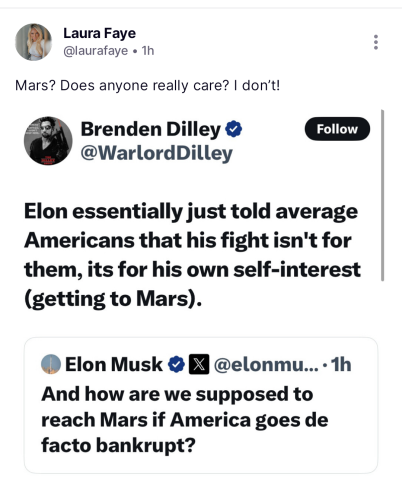
Task: Click Elon Musk's blue verified badge
Action: (x=176, y=364)
